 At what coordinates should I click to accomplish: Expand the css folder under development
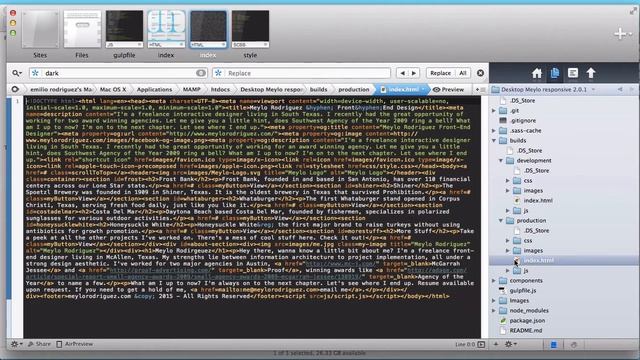coord(508,180)
